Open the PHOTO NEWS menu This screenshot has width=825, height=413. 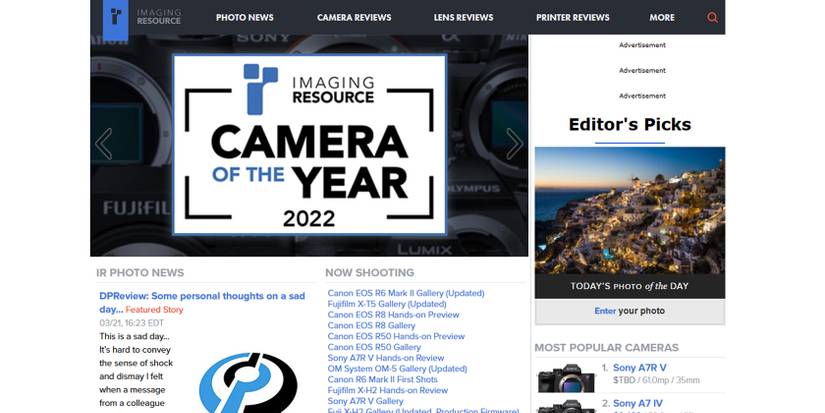(245, 17)
